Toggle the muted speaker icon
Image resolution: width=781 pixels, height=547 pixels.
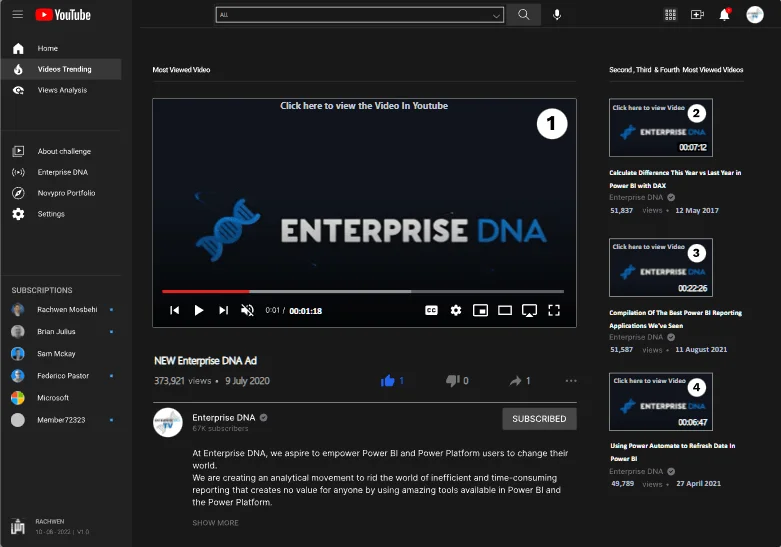click(248, 310)
